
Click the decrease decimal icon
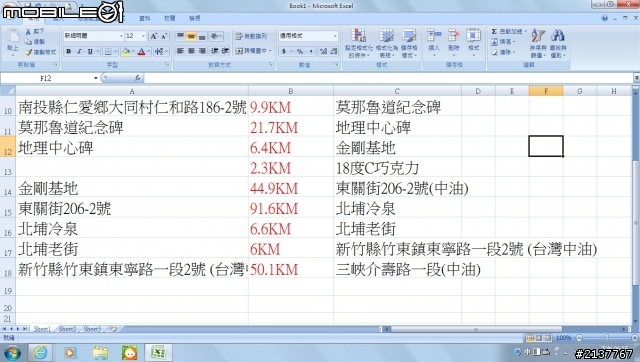point(334,51)
